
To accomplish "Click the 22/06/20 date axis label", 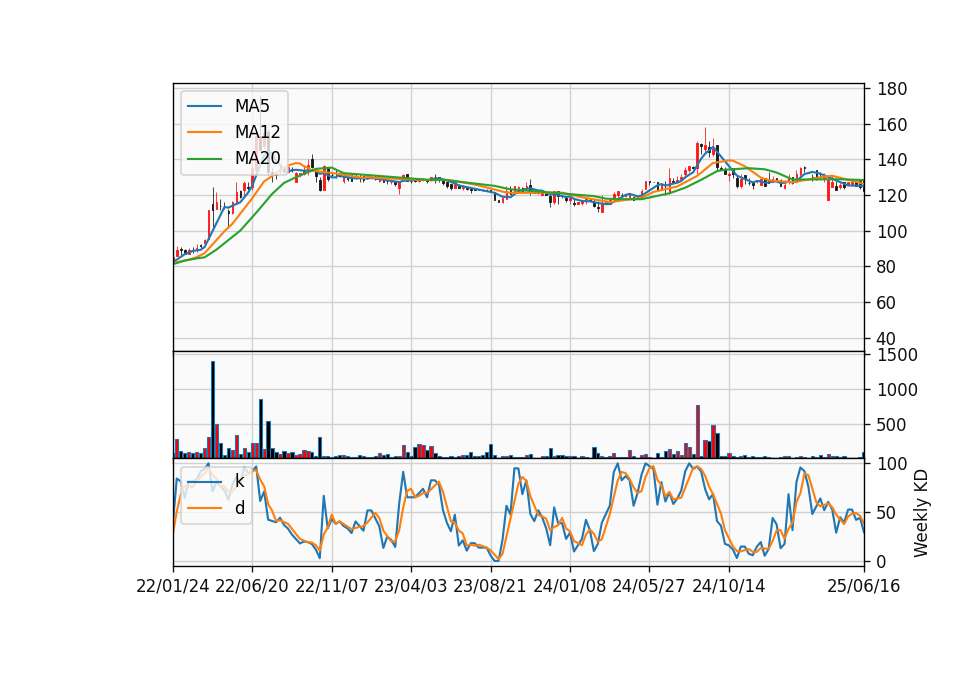I will [x=252, y=586].
